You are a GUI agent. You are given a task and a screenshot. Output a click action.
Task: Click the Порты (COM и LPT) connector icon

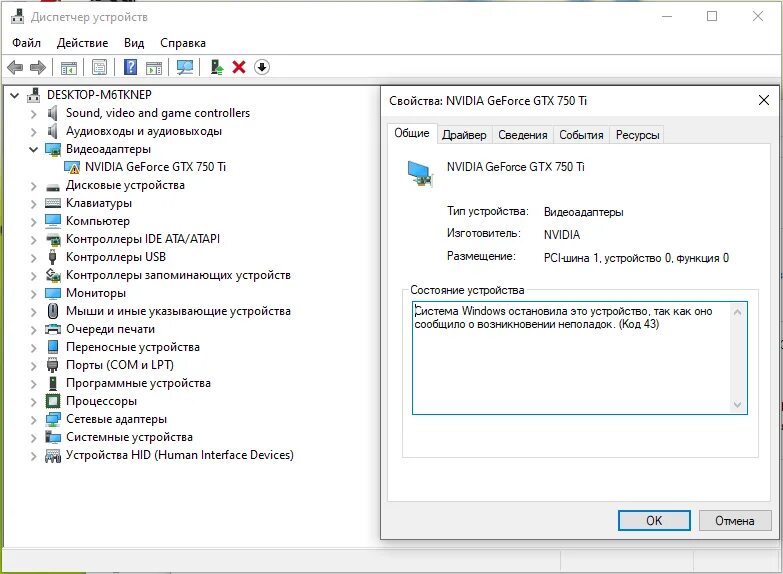(52, 365)
